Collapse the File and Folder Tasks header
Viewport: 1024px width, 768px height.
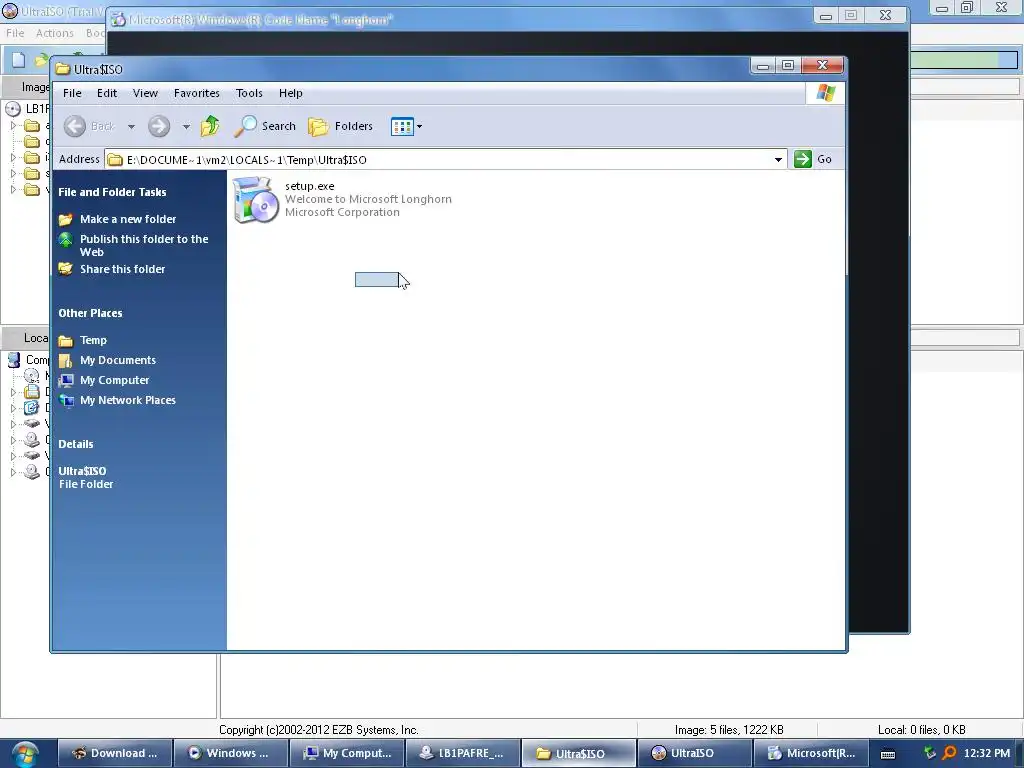tap(112, 192)
